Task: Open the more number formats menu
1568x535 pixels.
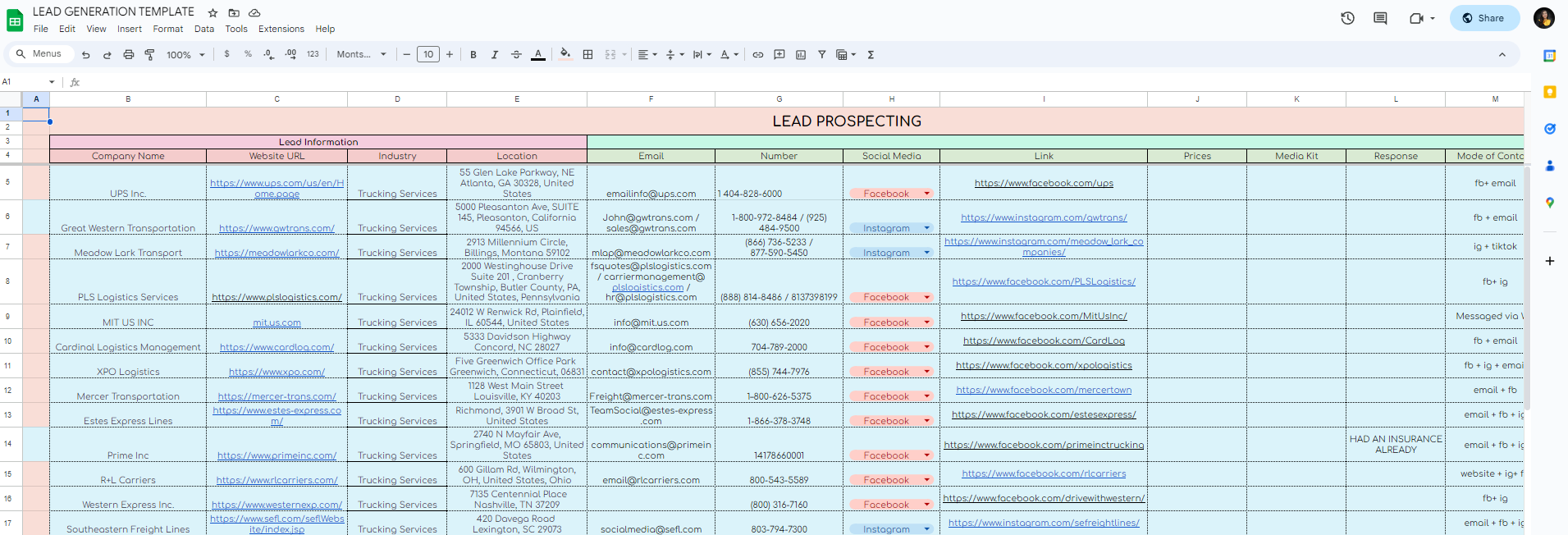Action: 313,54
